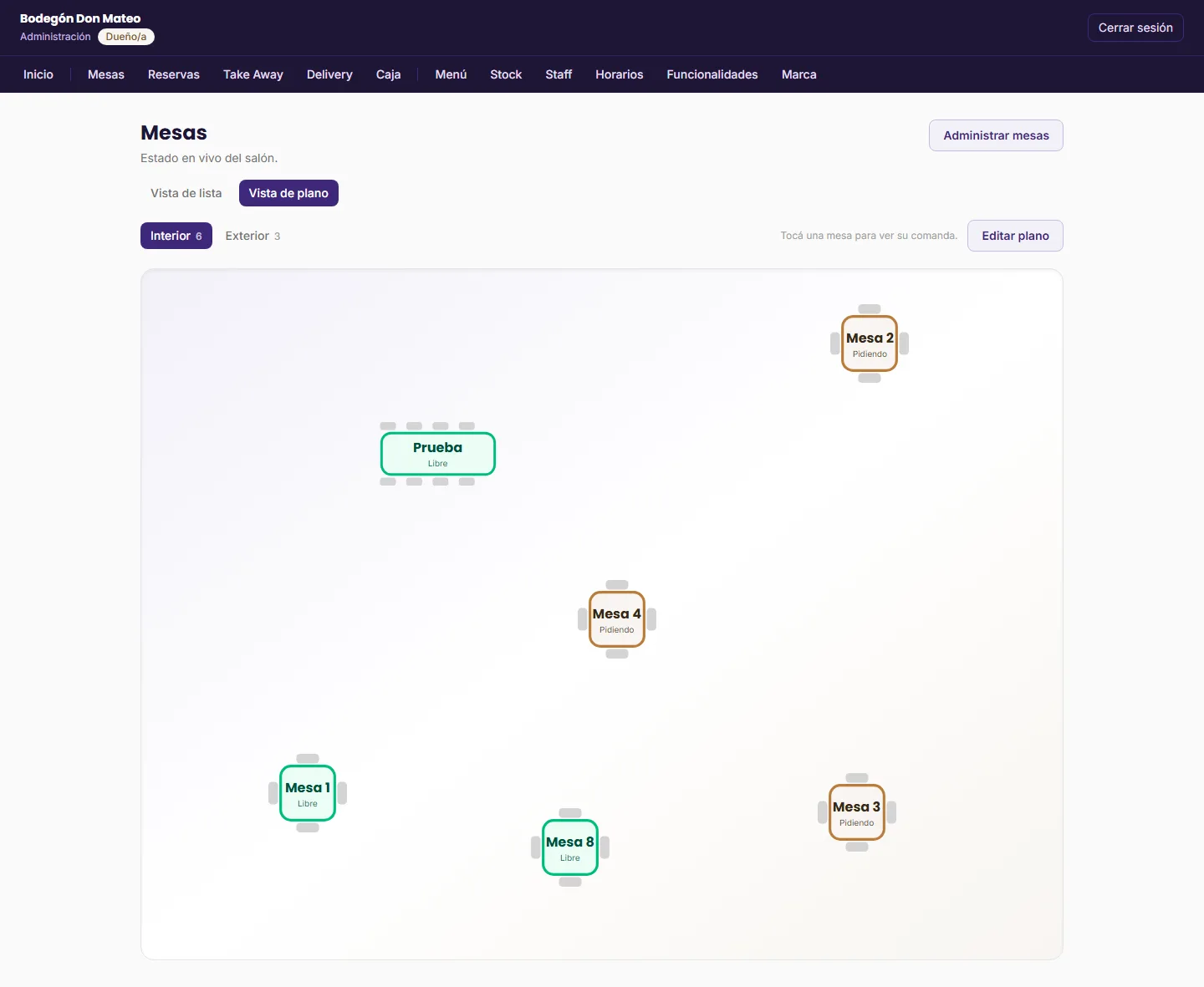Show the Interior zone tables

coord(176,236)
